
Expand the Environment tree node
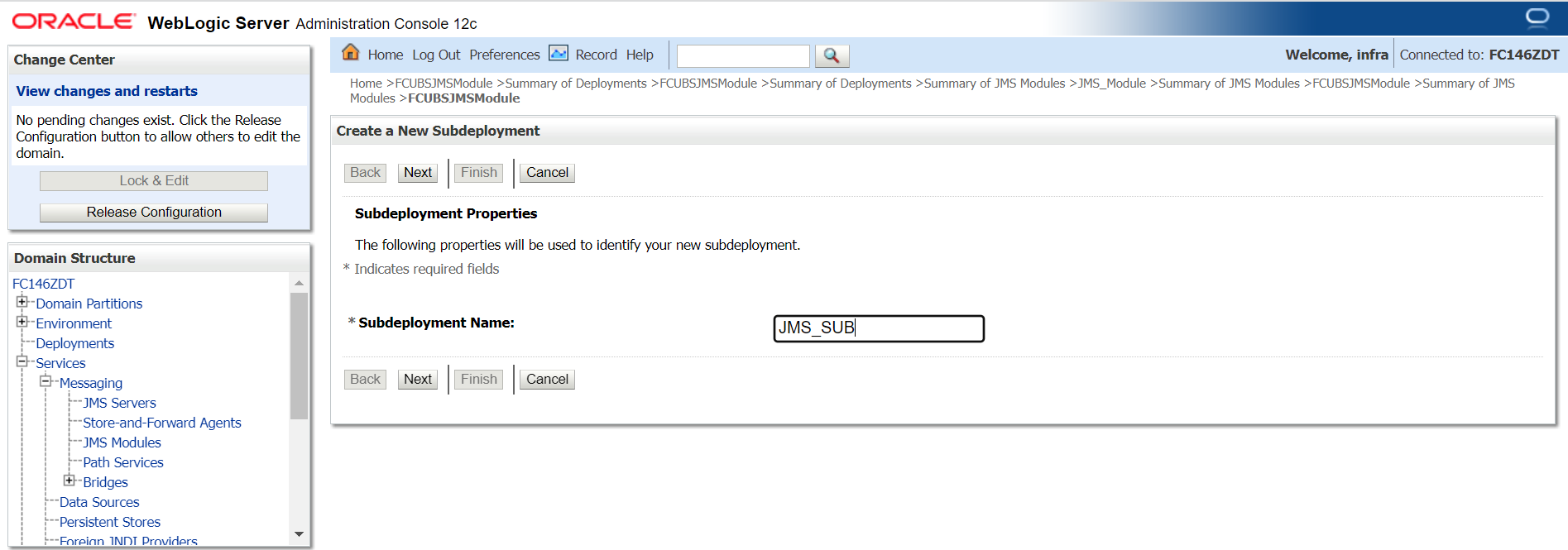tap(22, 322)
